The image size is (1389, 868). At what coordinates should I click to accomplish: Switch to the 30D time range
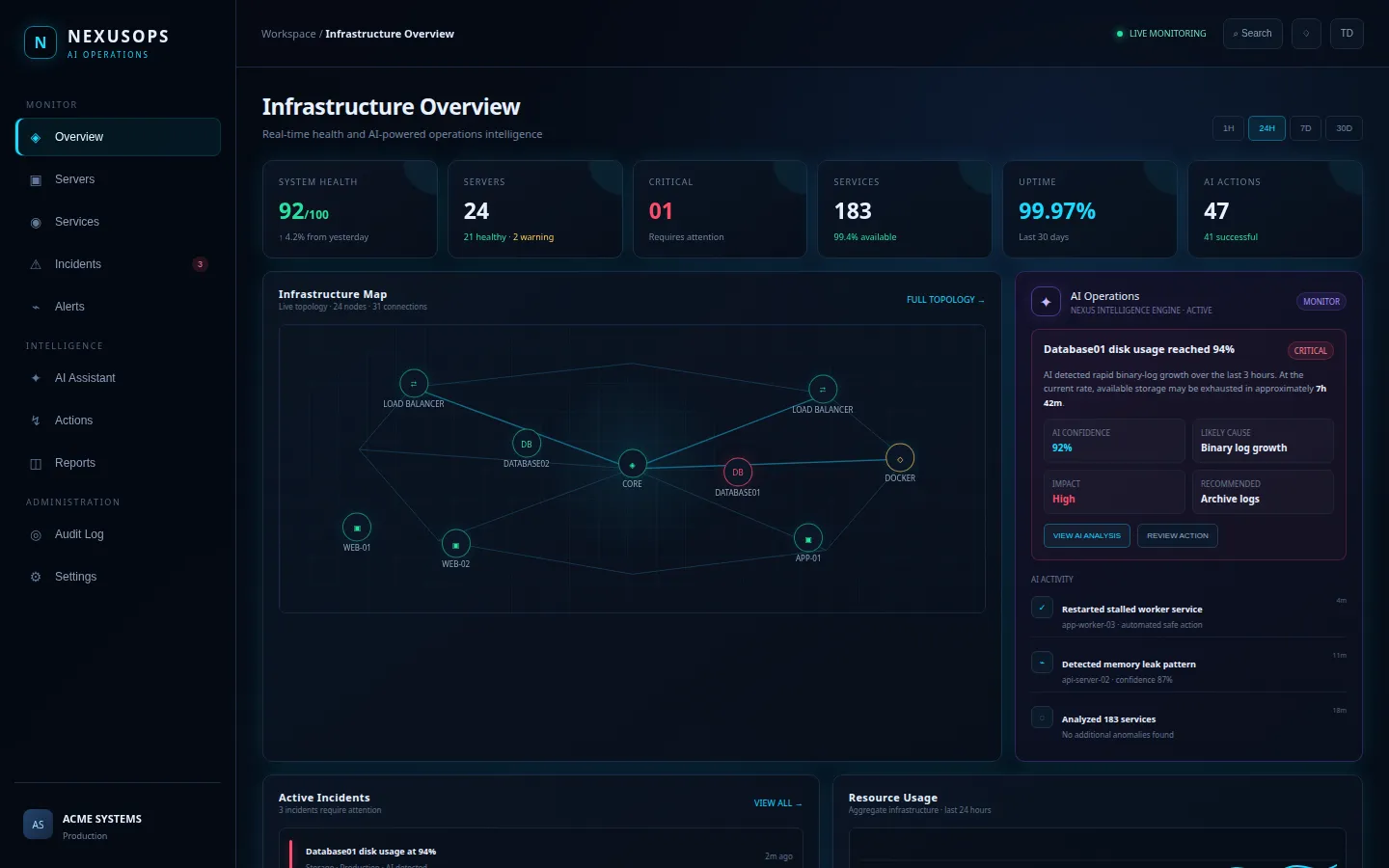point(1344,128)
